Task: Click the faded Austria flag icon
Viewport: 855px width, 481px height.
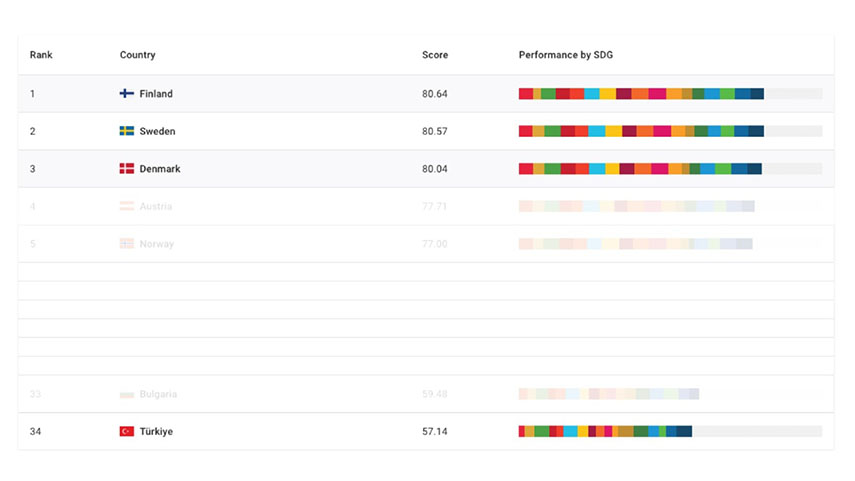Action: point(127,206)
